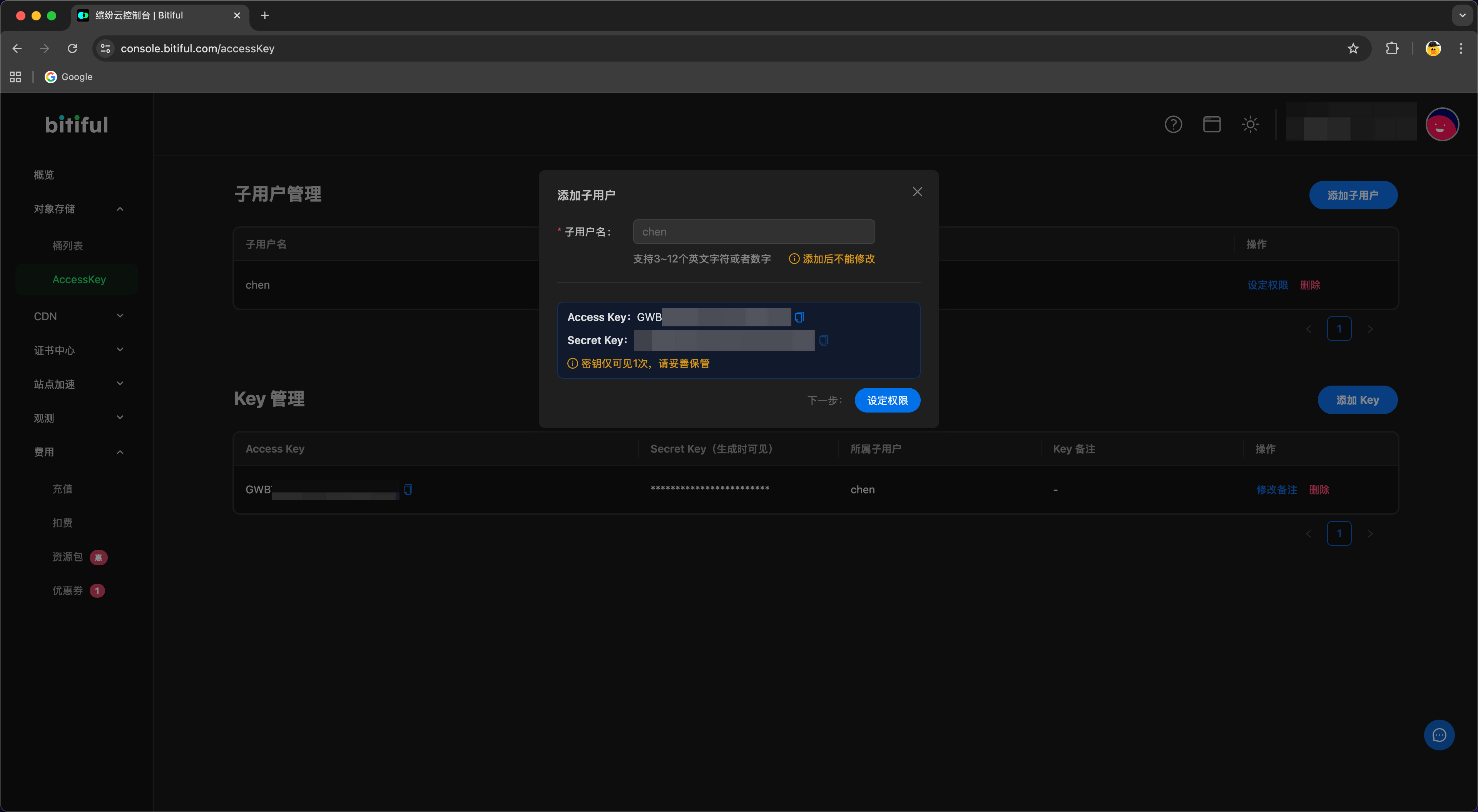Click page 1 in 子用户管理 pagination
Image resolution: width=1478 pixels, height=812 pixels.
1339,329
